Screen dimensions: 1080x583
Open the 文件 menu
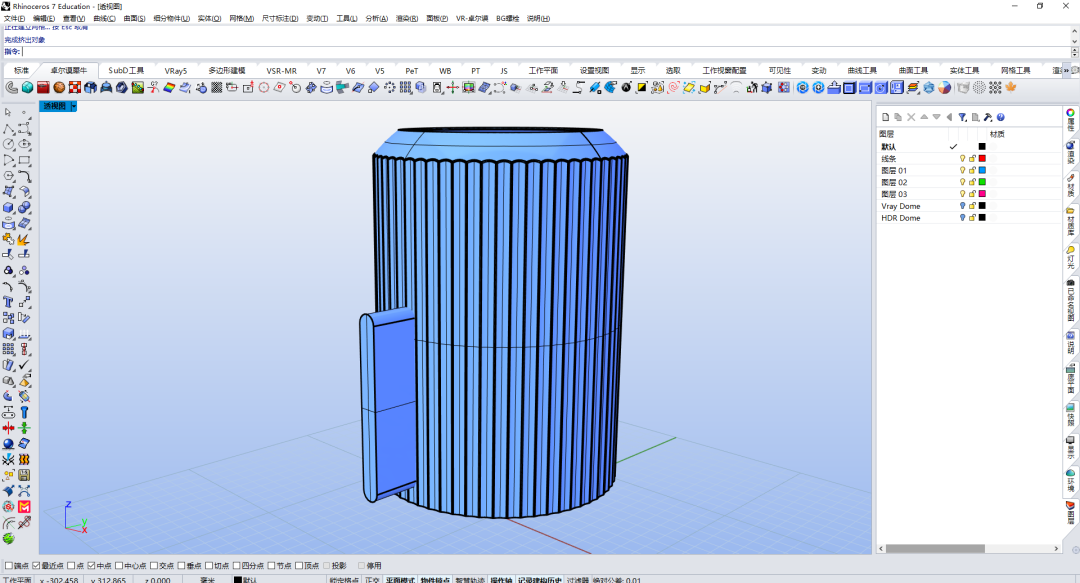(14, 19)
